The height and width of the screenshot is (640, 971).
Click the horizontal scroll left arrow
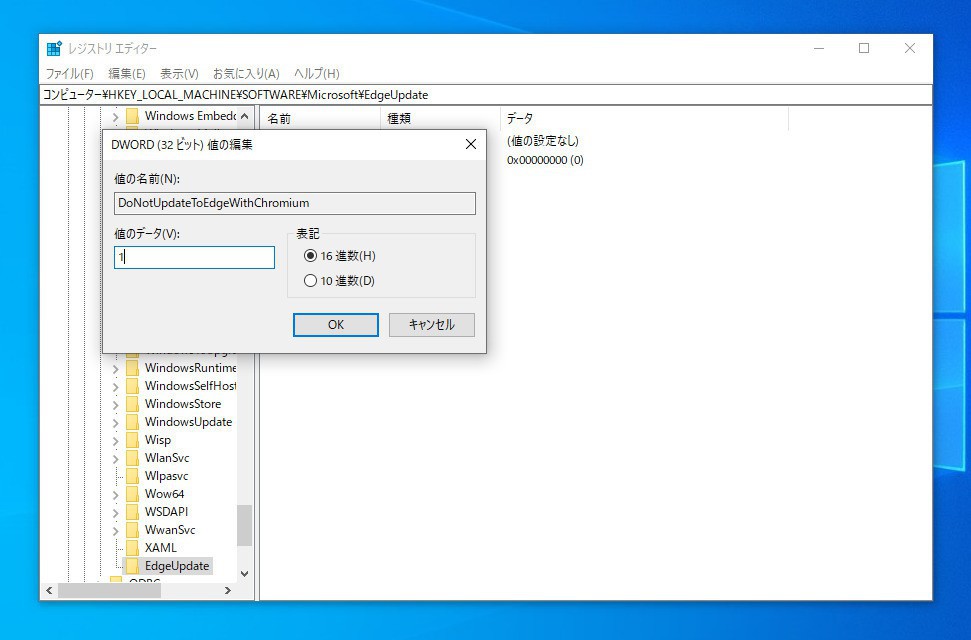click(x=49, y=591)
